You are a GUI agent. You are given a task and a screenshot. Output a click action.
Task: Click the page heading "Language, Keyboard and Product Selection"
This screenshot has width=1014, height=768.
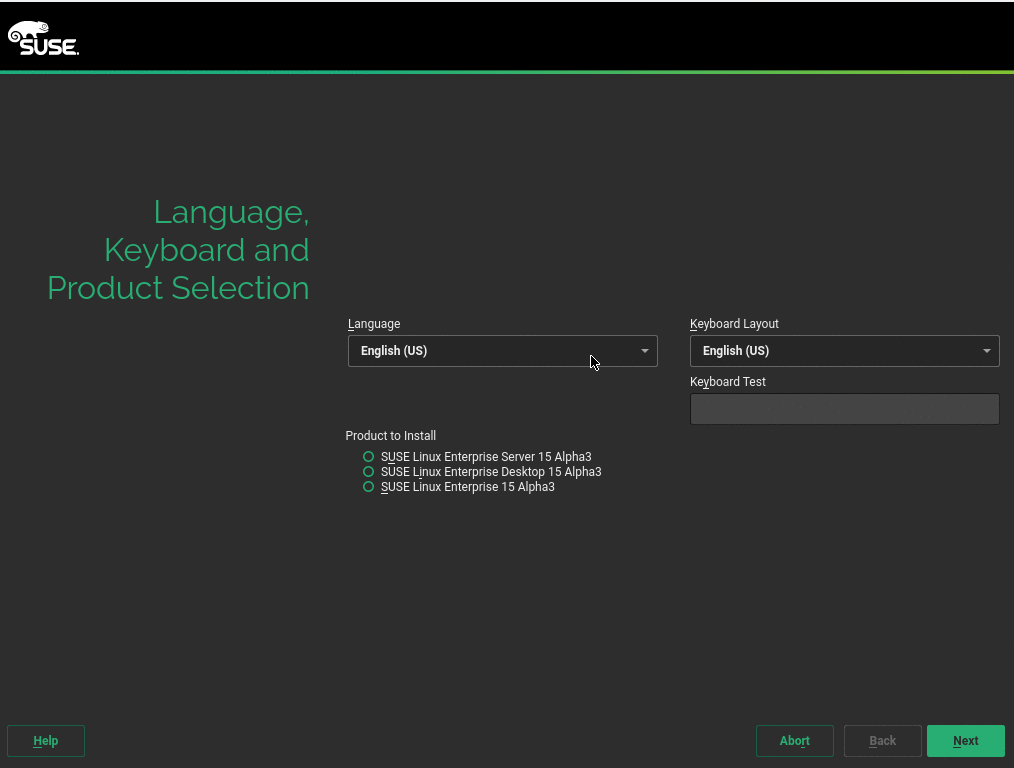pyautogui.click(x=180, y=250)
